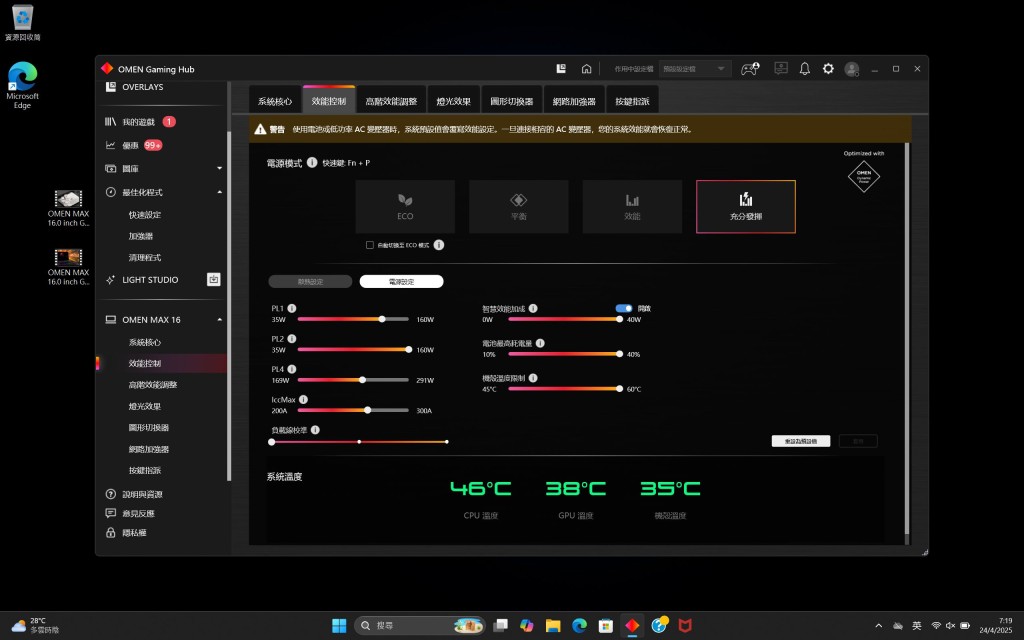The width and height of the screenshot is (1024, 640).
Task: Click the 負載線校準 slider midpoint marker
Action: tap(359, 442)
